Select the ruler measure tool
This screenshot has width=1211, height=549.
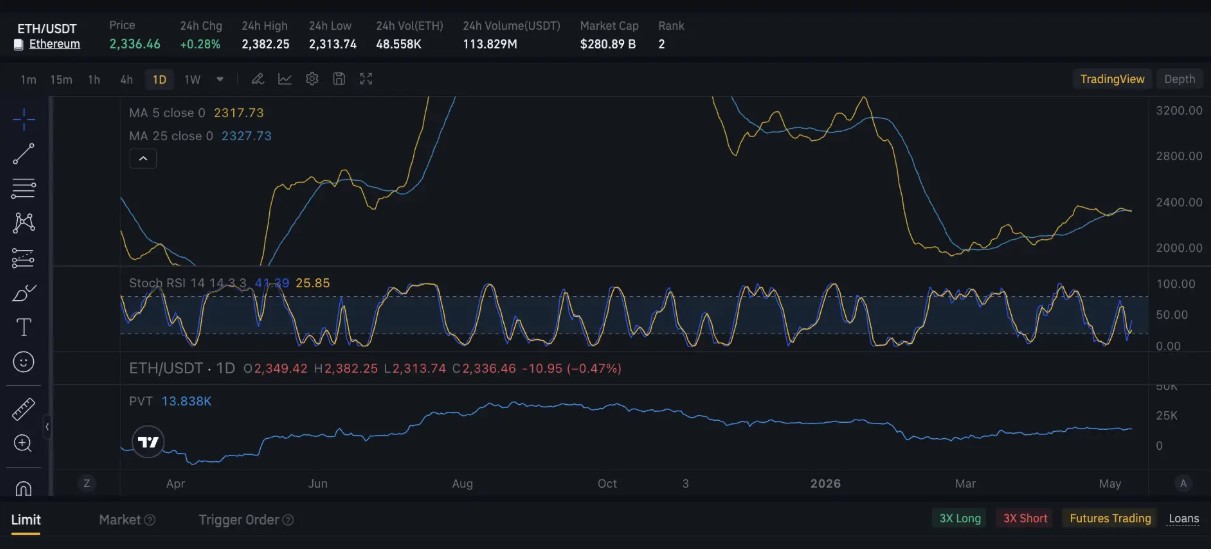point(24,409)
